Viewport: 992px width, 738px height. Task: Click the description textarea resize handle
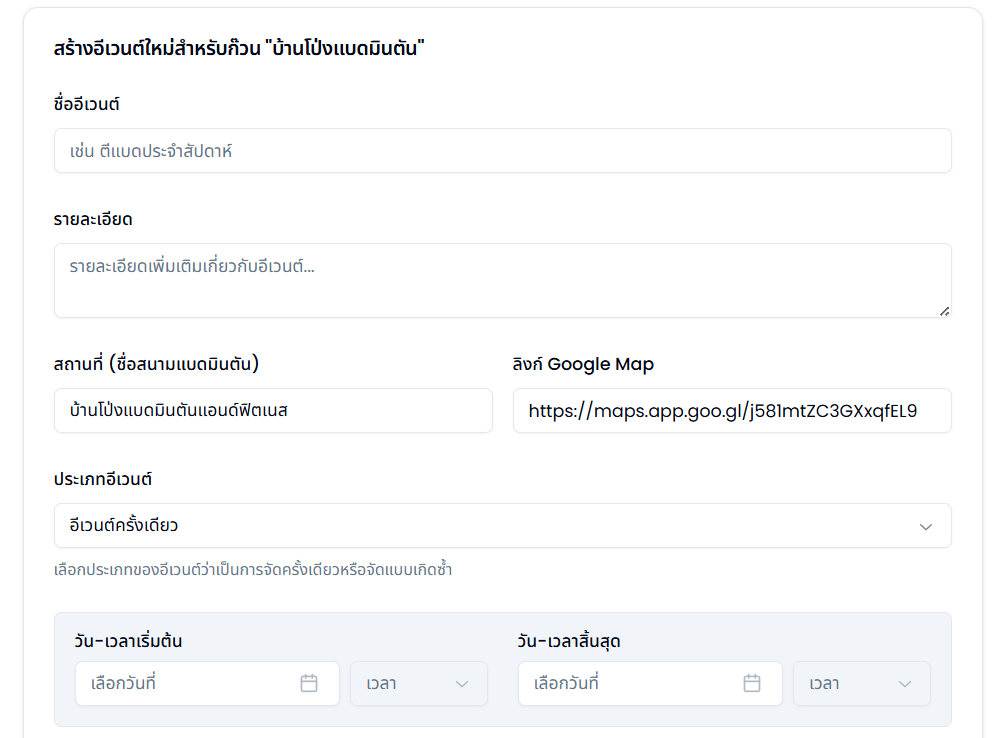[944, 311]
